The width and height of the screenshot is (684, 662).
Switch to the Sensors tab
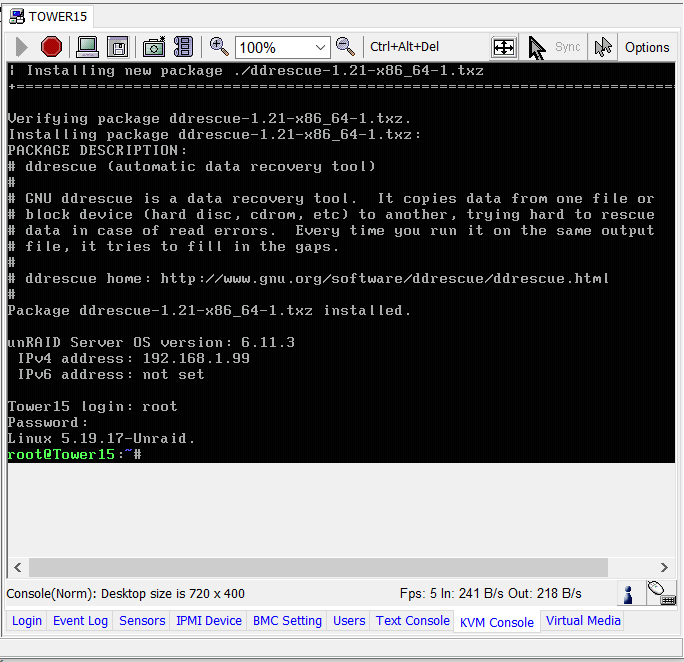(x=142, y=621)
